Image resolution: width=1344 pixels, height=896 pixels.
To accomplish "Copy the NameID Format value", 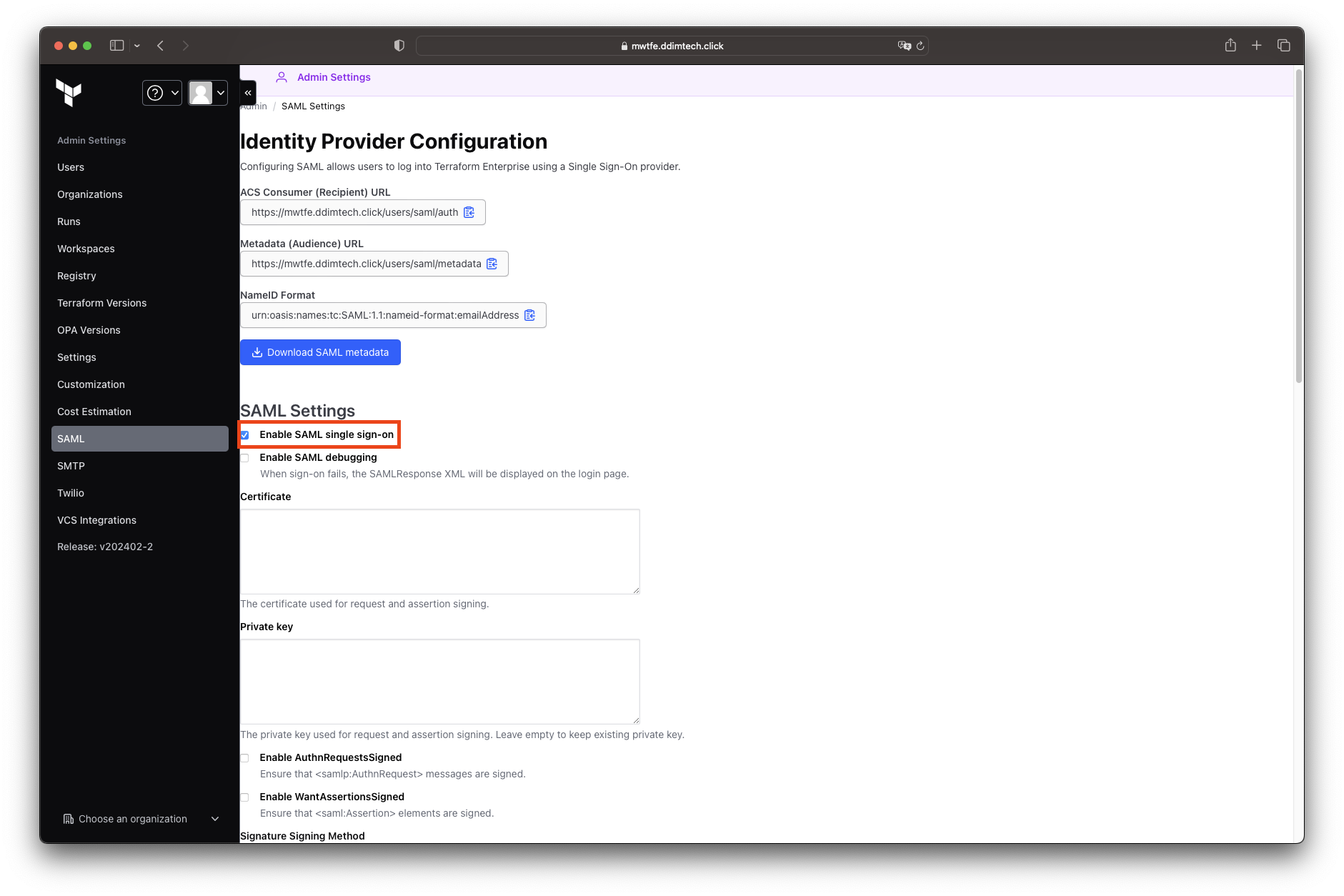I will point(530,315).
